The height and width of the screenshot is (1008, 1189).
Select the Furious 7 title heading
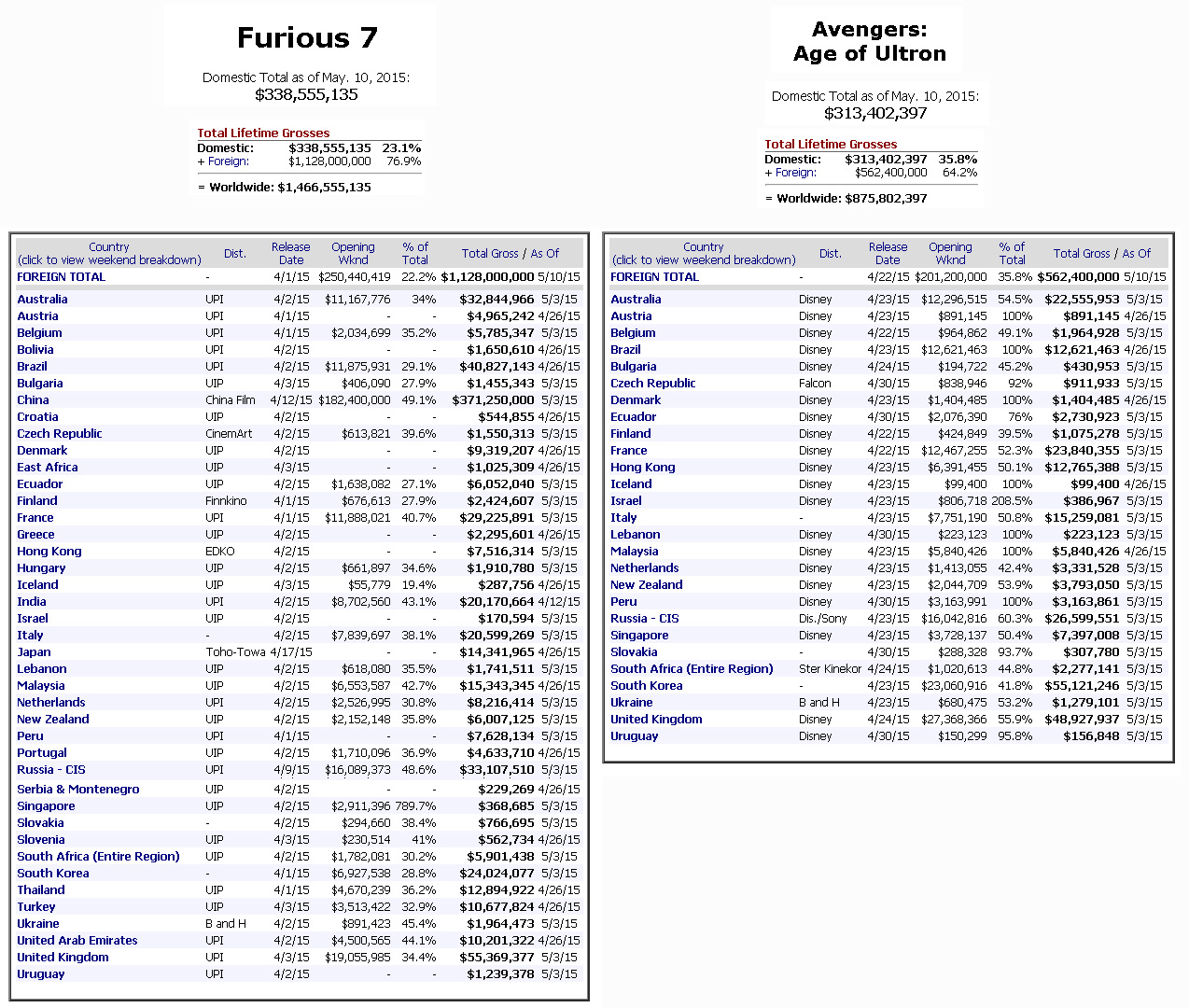(307, 38)
